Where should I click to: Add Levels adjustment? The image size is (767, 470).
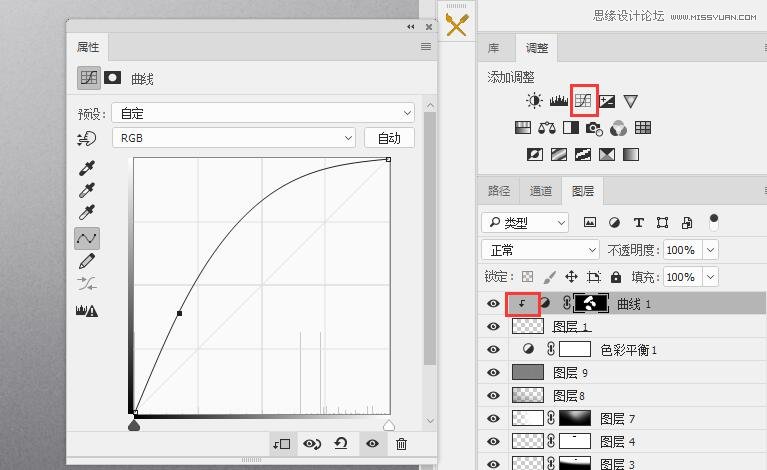pos(559,101)
